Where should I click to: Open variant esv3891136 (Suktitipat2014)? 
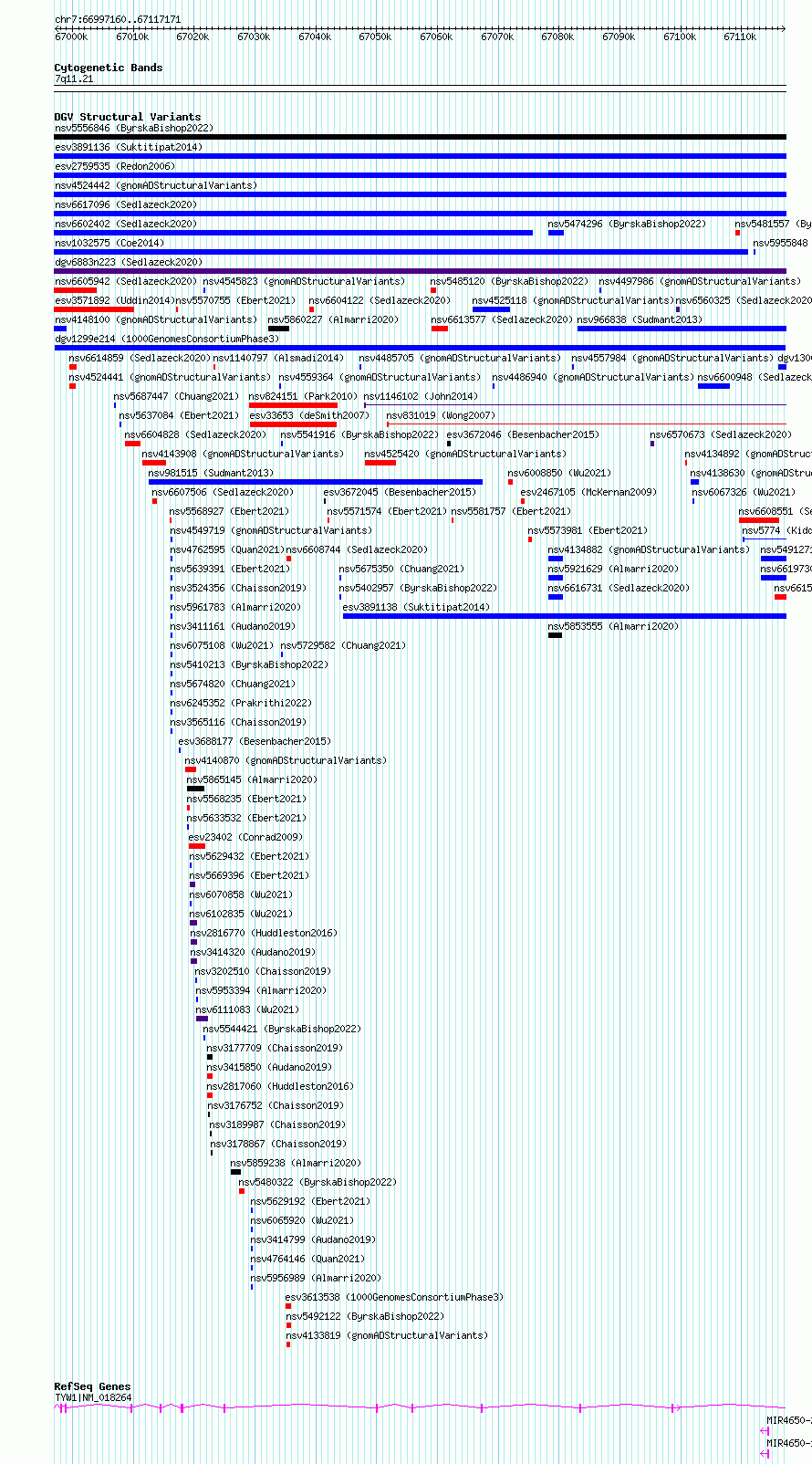point(129,147)
